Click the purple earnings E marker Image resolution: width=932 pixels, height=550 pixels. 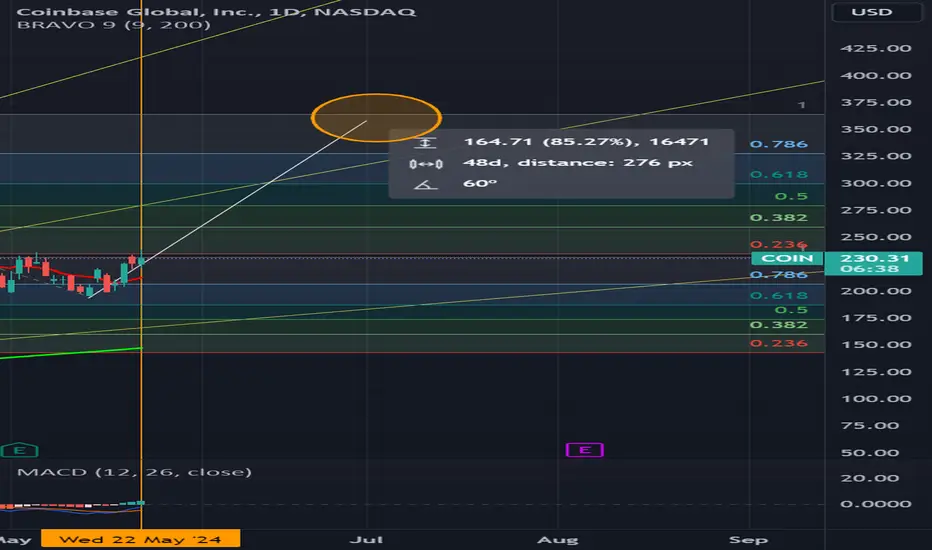(584, 450)
